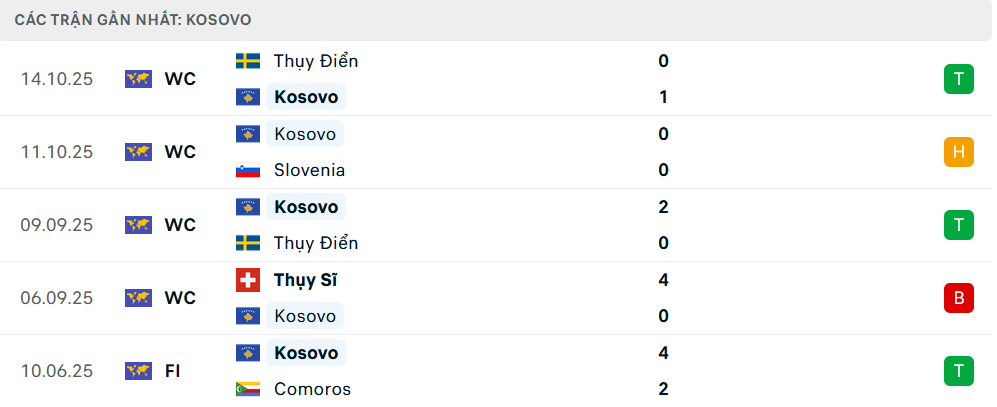997x407 pixels.
Task: Click the Kosovo name in the 10.06.25 match
Action: click(x=305, y=353)
